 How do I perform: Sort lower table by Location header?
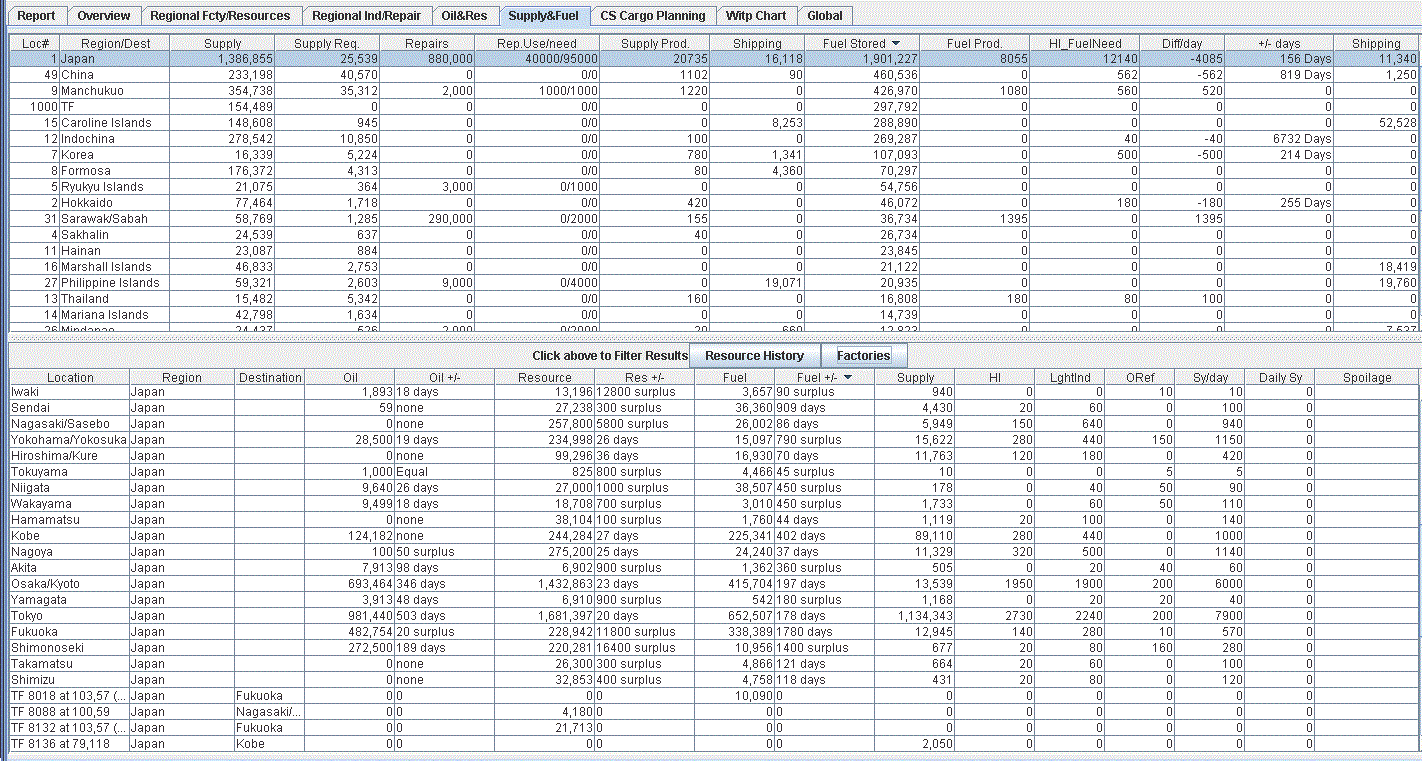70,378
